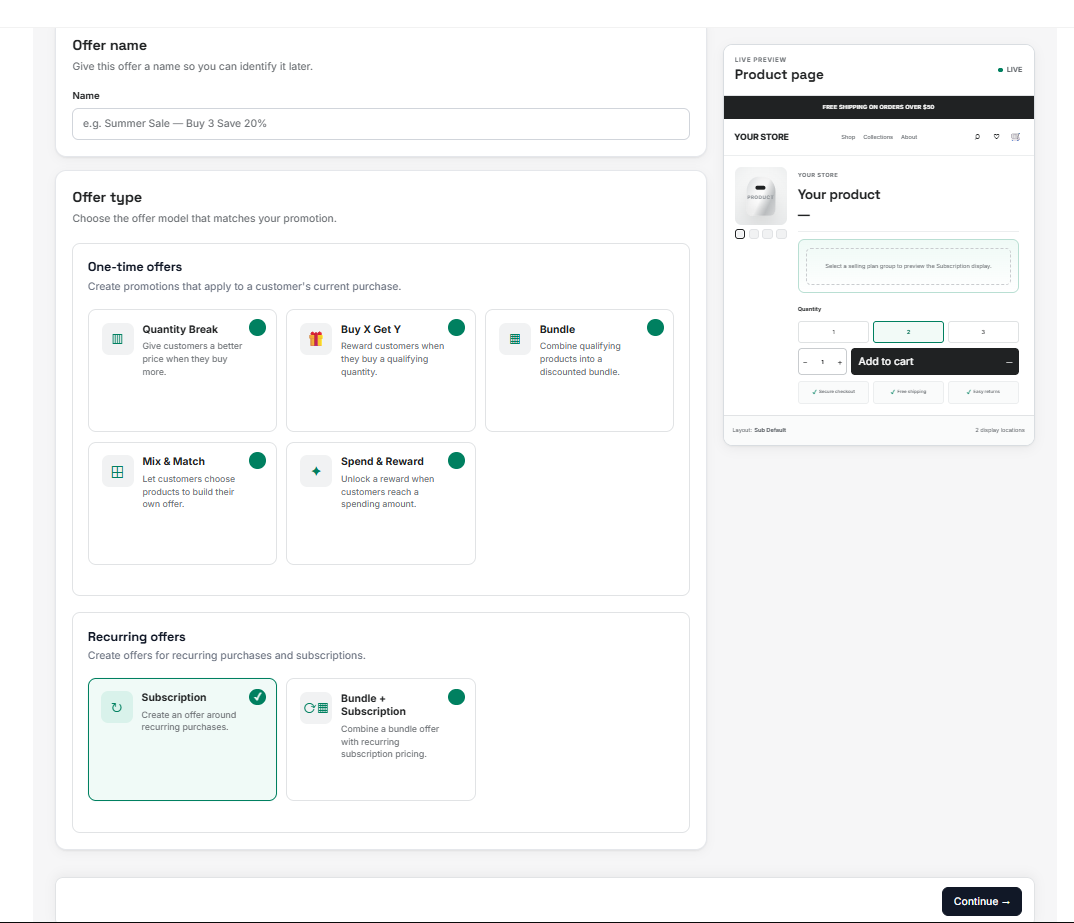Click the preview shopping cart icon
This screenshot has height=923, width=1074.
click(x=1016, y=137)
